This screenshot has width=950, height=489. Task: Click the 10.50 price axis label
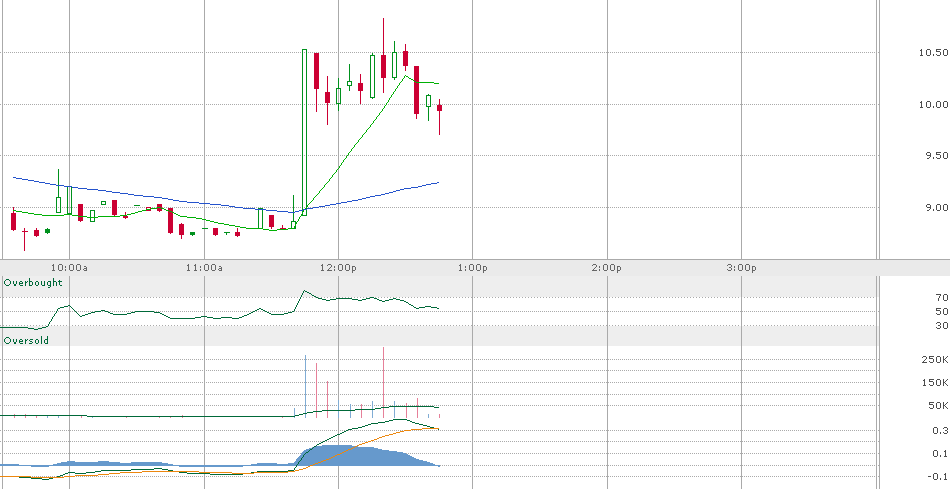(x=933, y=53)
